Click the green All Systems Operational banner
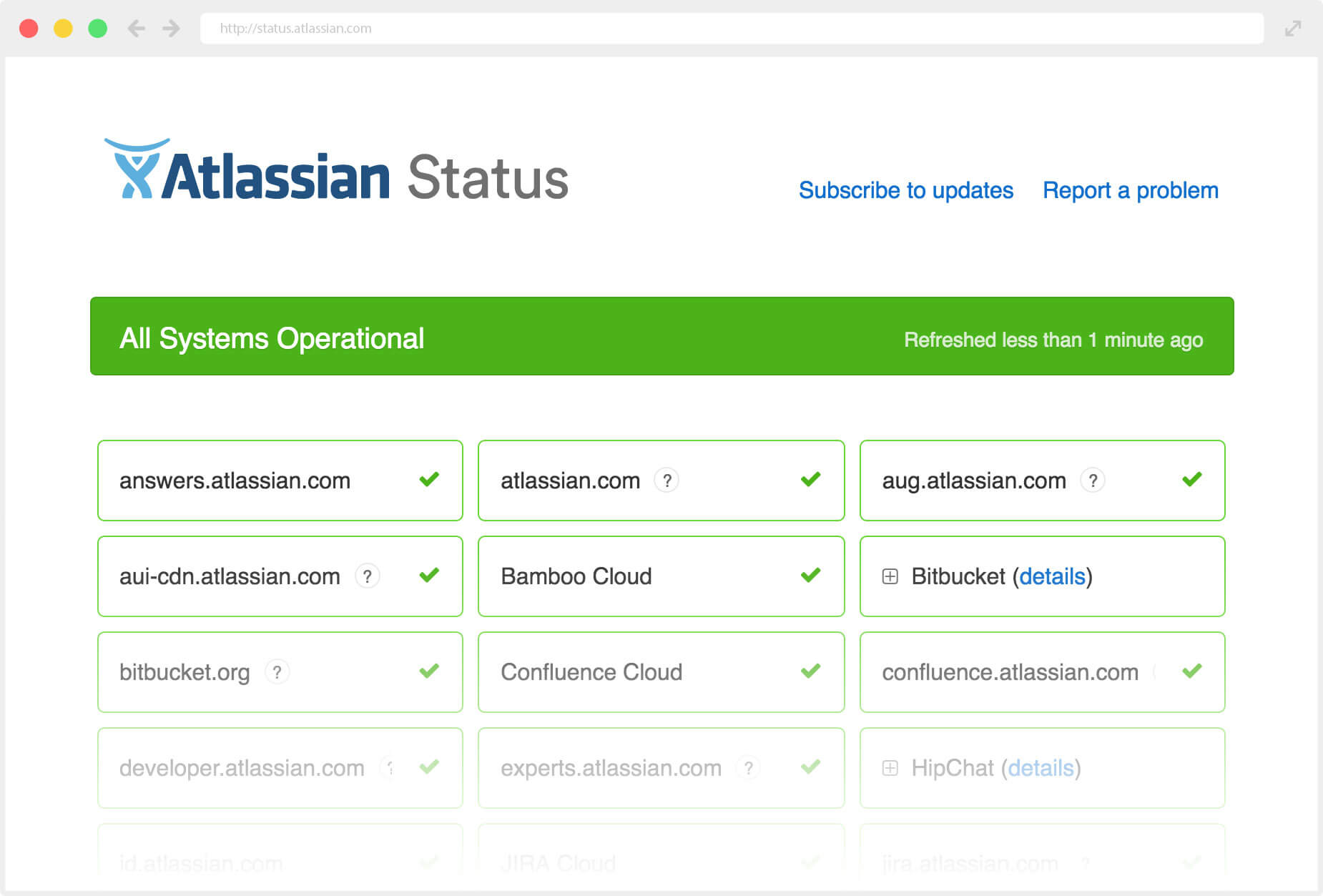 tap(661, 336)
